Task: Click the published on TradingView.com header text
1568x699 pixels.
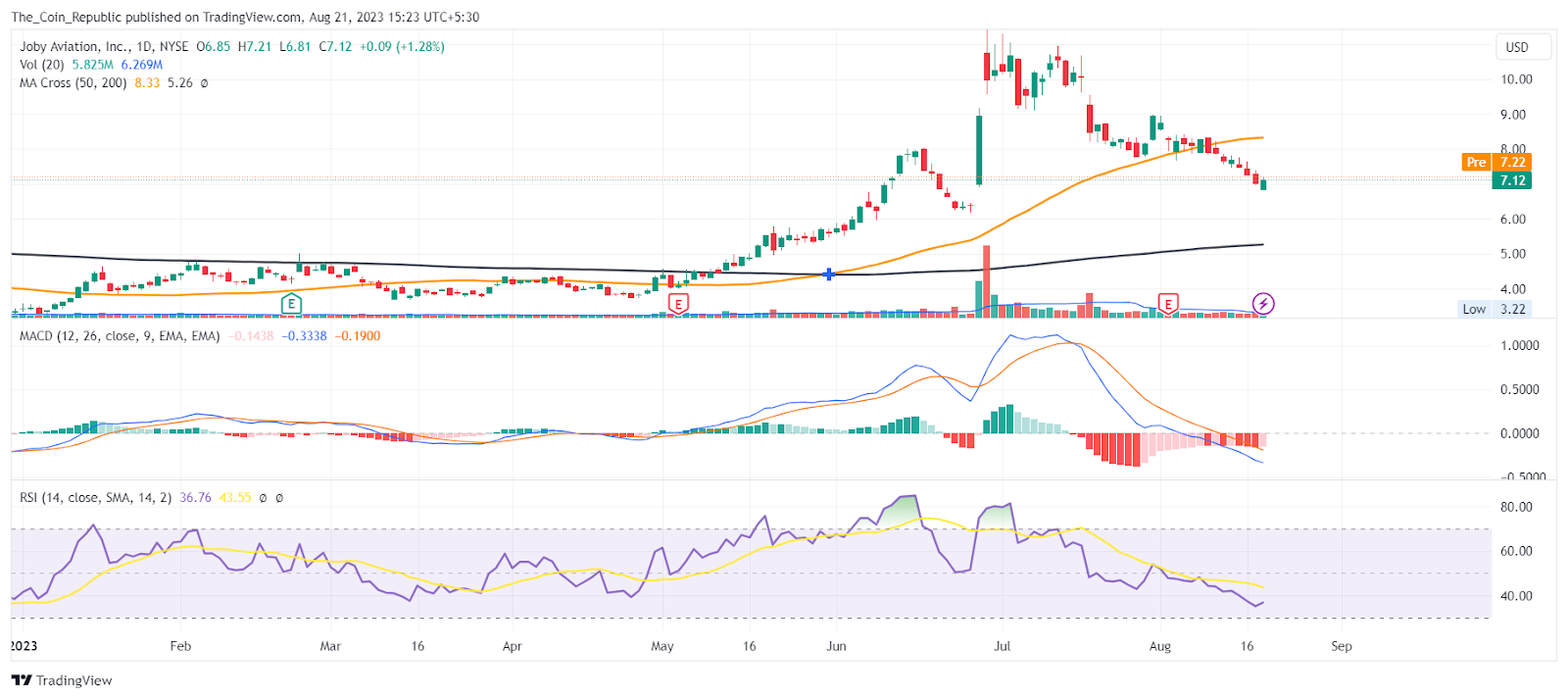Action: (x=215, y=17)
